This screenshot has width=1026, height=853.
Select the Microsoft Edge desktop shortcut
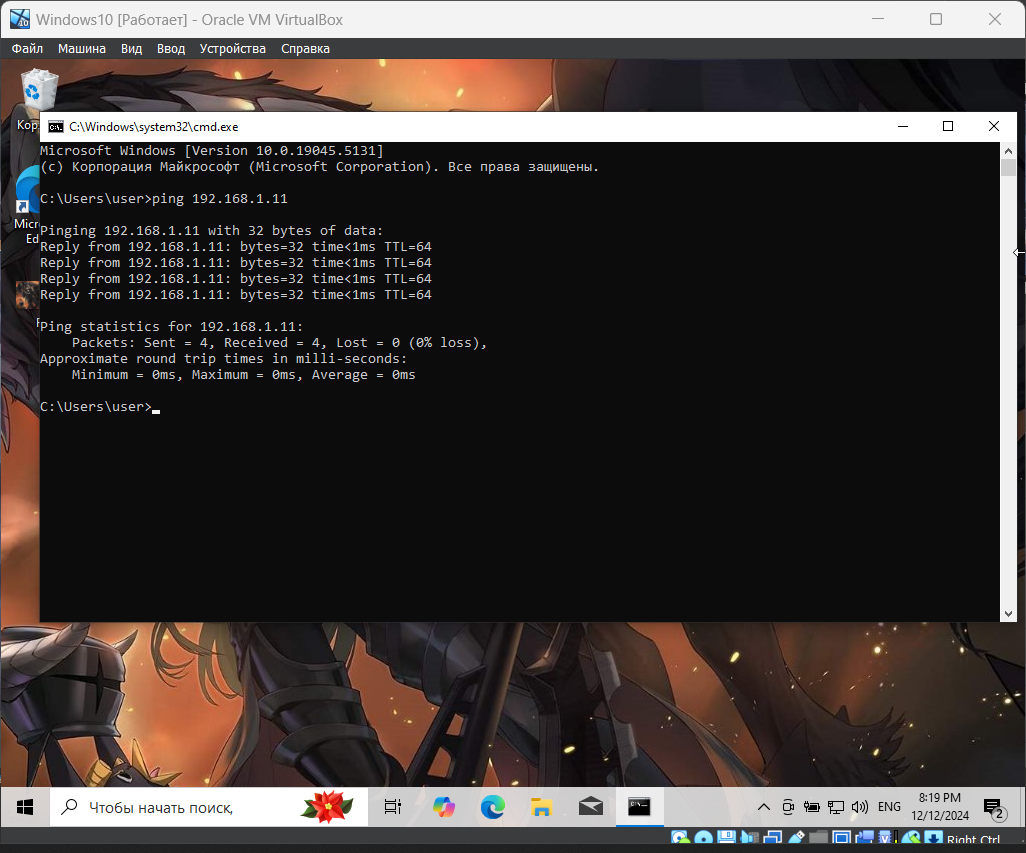point(26,203)
